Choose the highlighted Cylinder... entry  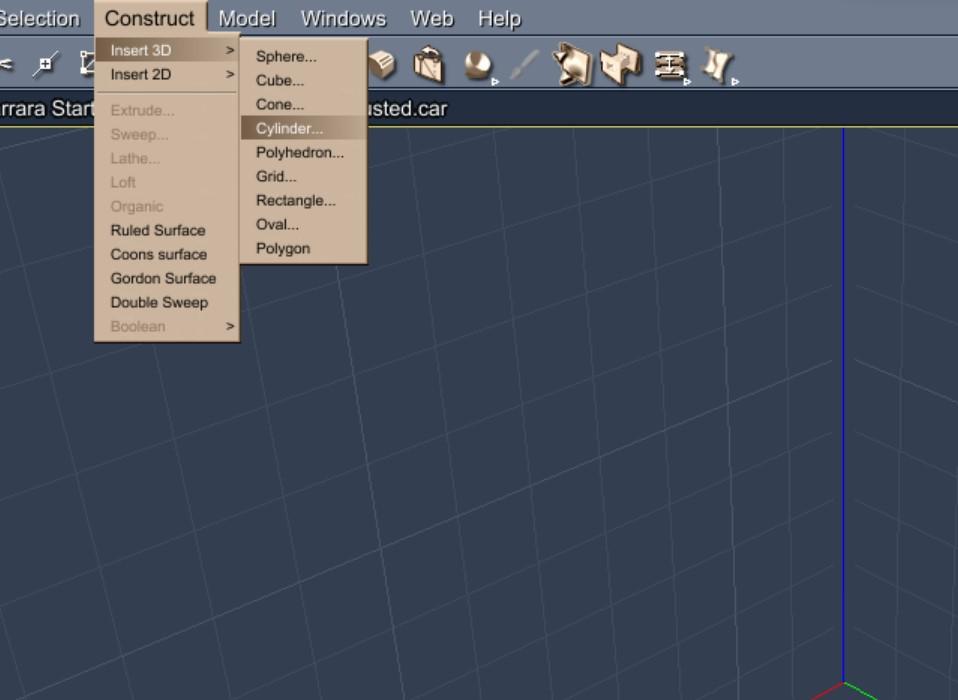304,128
